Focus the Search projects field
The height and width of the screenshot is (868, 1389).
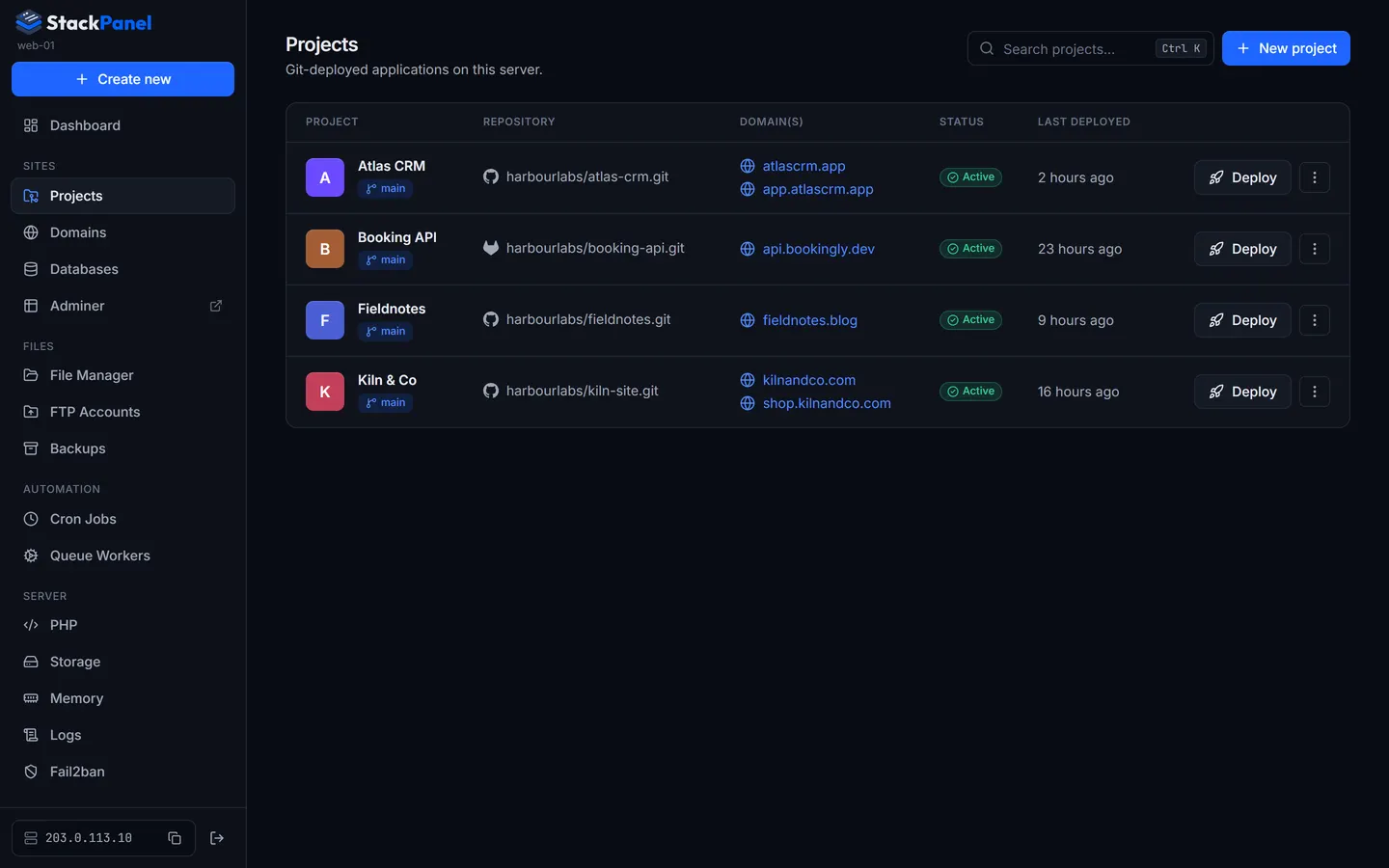coord(1090,48)
